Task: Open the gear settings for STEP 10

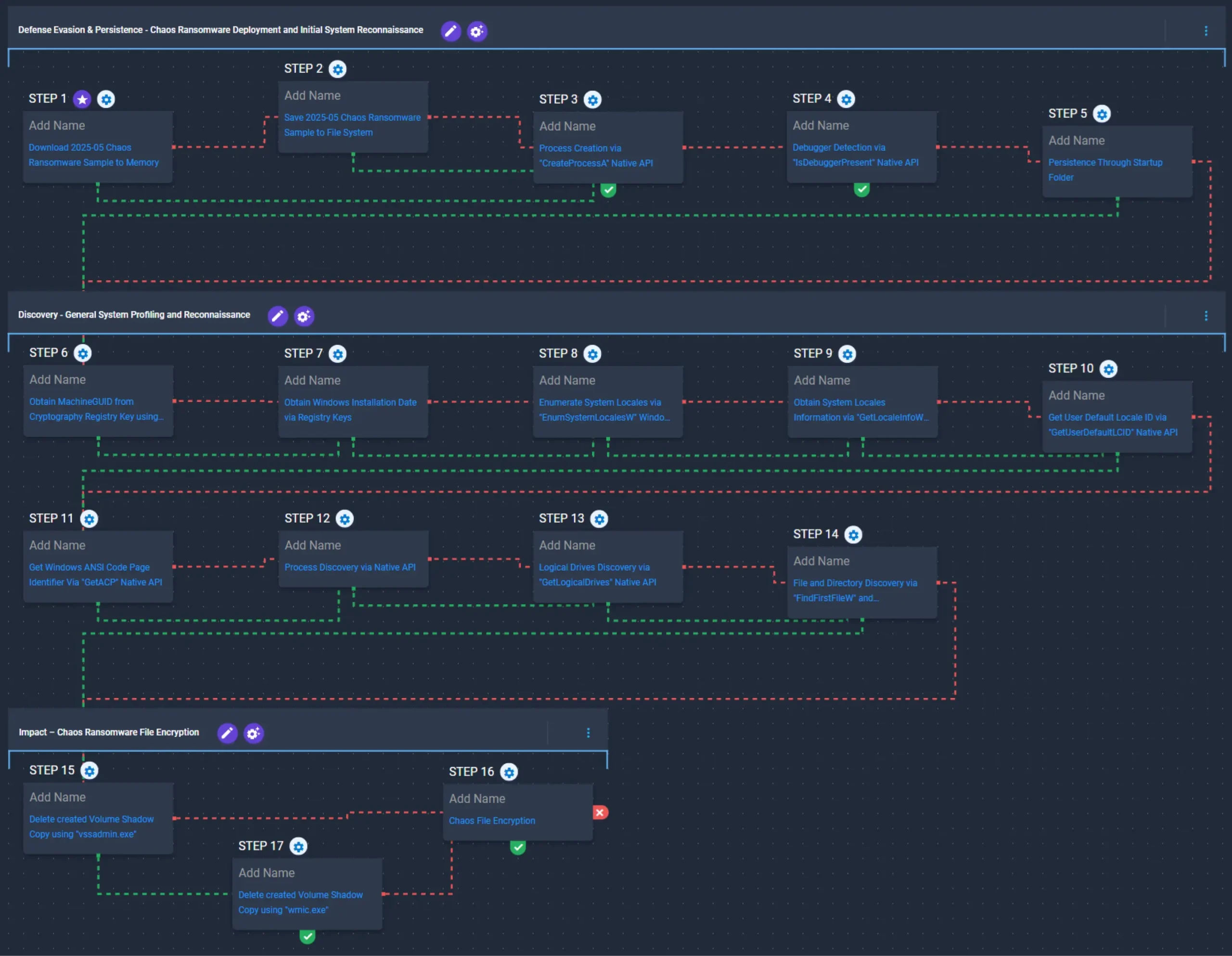Action: (1108, 370)
